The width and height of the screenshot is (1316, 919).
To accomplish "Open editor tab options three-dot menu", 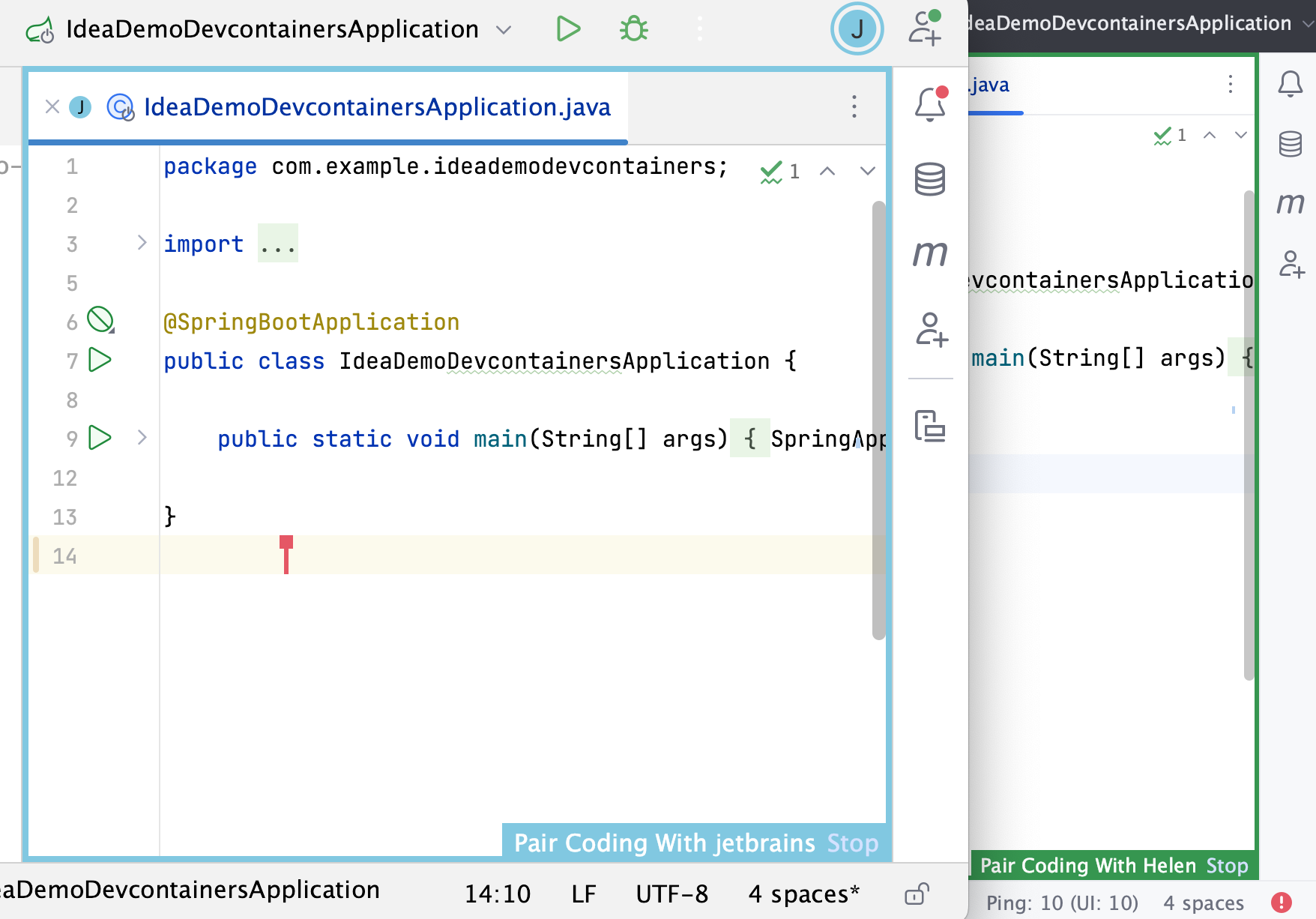I will 854,106.
